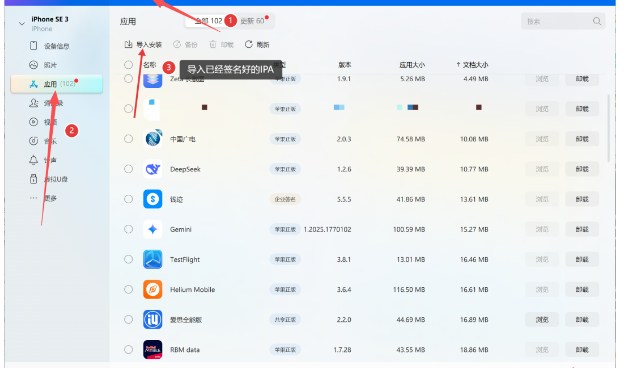The height and width of the screenshot is (368, 628).
Task: Click the 共享正版 tag on 爱思全能版 row
Action: point(285,320)
